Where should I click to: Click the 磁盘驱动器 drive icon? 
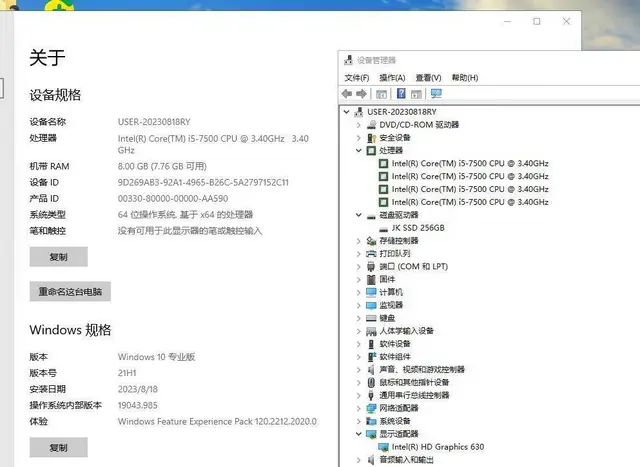pos(371,216)
